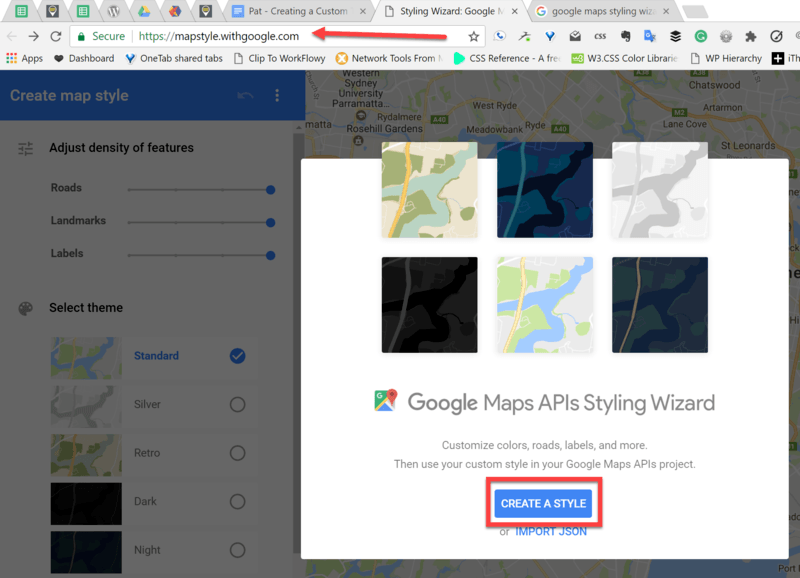Open the WP Hierarchy bookmark
This screenshot has height=578, width=800.
(726, 59)
